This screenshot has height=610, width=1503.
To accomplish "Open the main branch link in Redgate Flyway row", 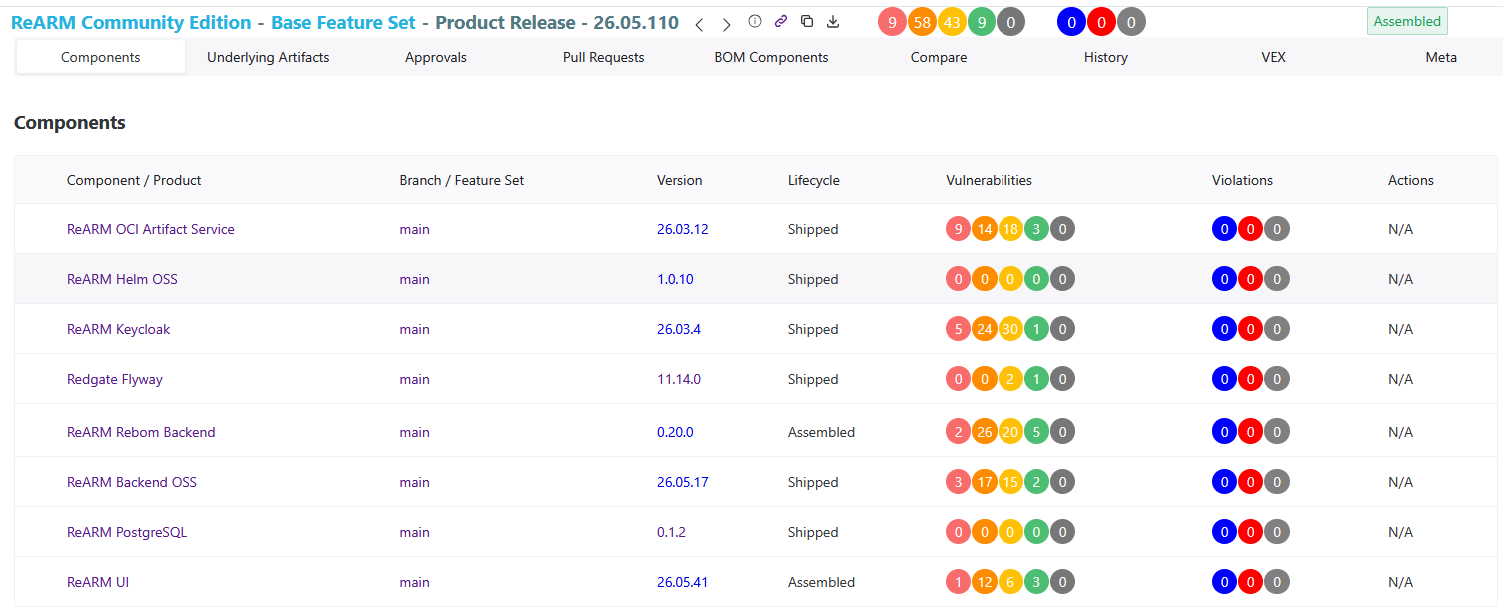I will 415,379.
